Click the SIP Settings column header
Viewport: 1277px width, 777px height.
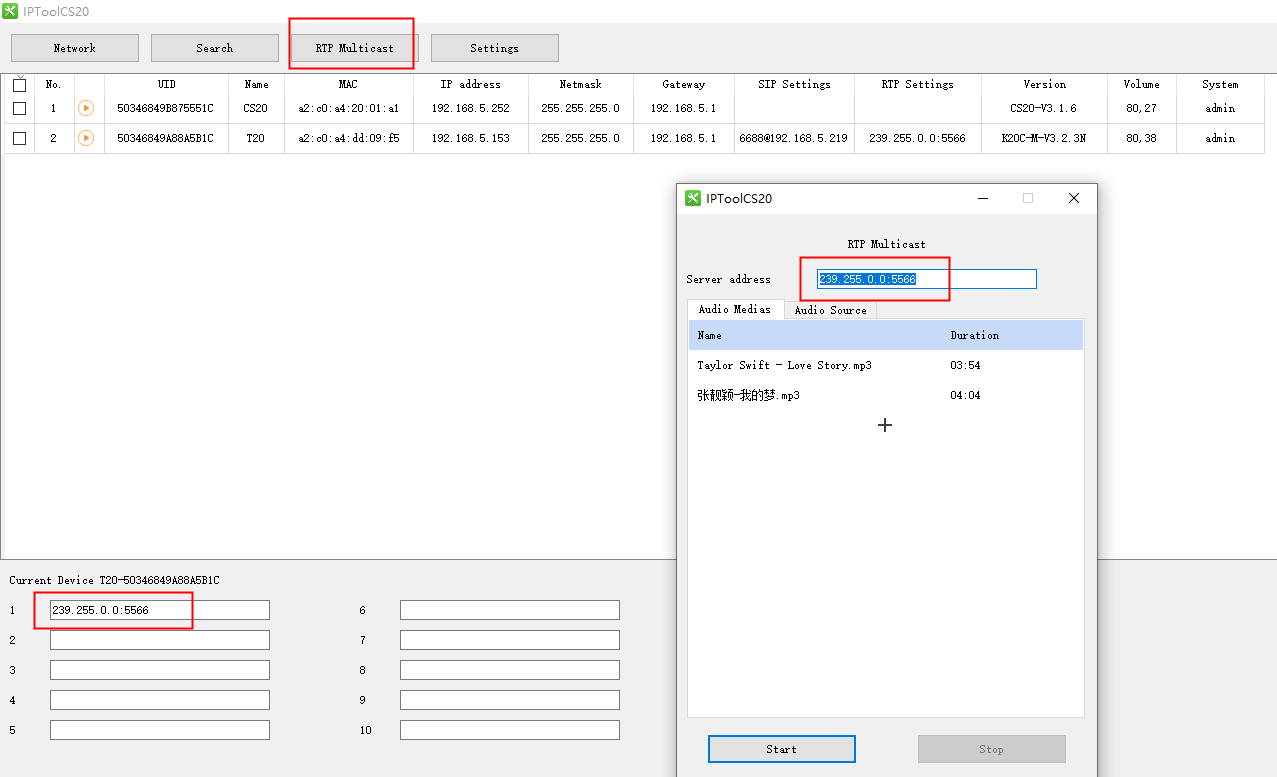tap(794, 85)
